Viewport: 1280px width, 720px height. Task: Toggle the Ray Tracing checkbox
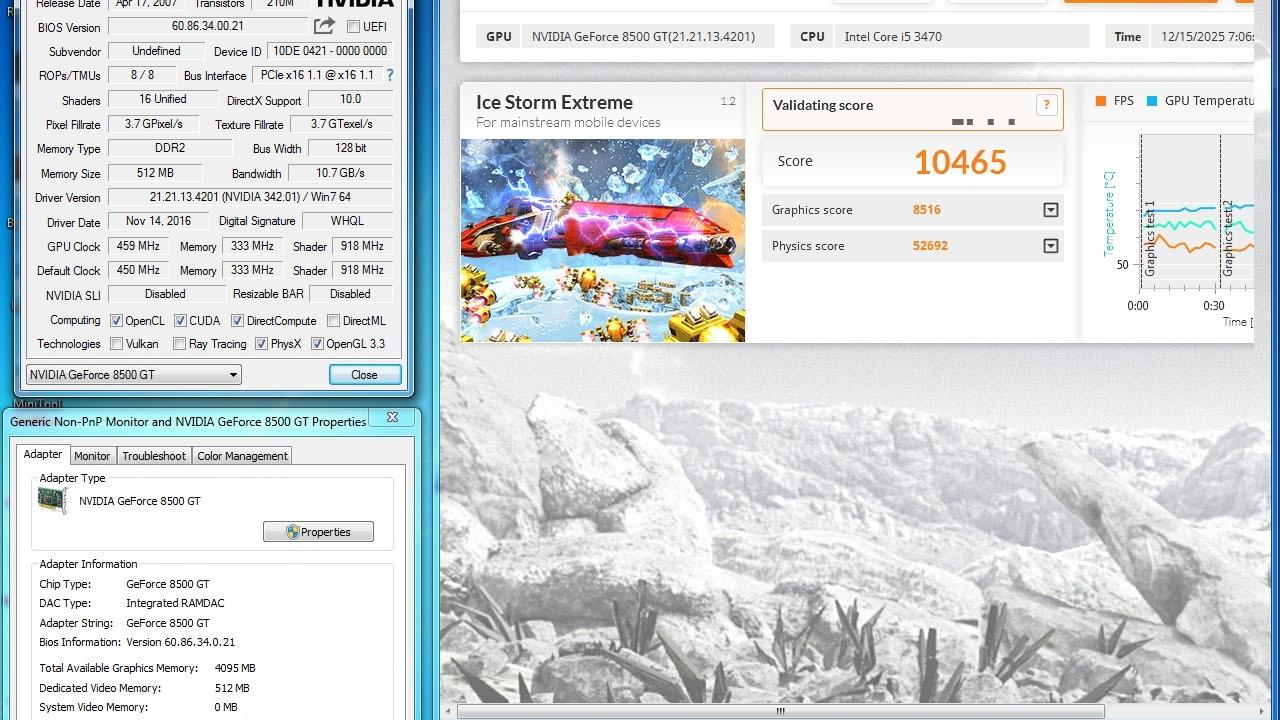pyautogui.click(x=179, y=344)
